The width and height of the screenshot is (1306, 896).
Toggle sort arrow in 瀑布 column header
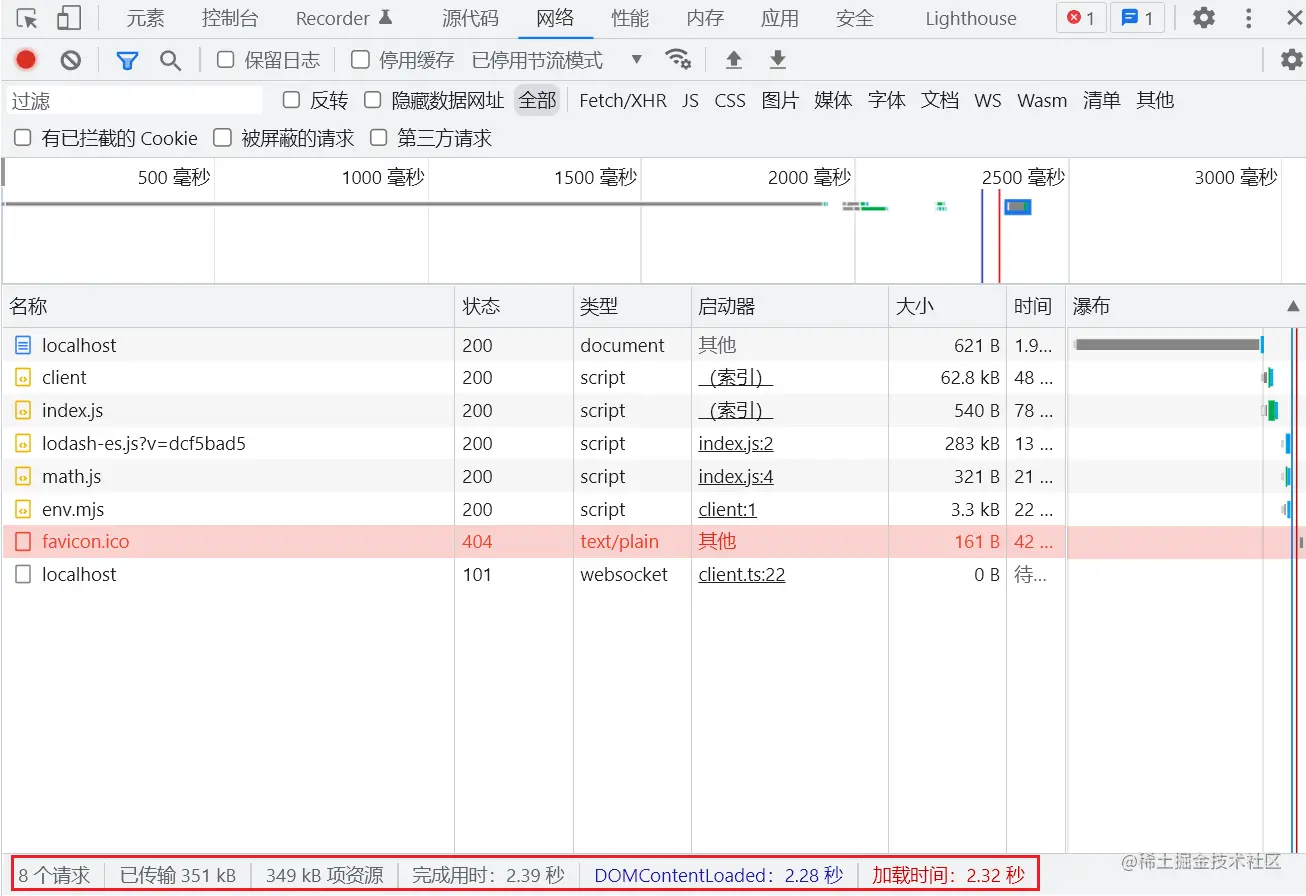coord(1293,307)
